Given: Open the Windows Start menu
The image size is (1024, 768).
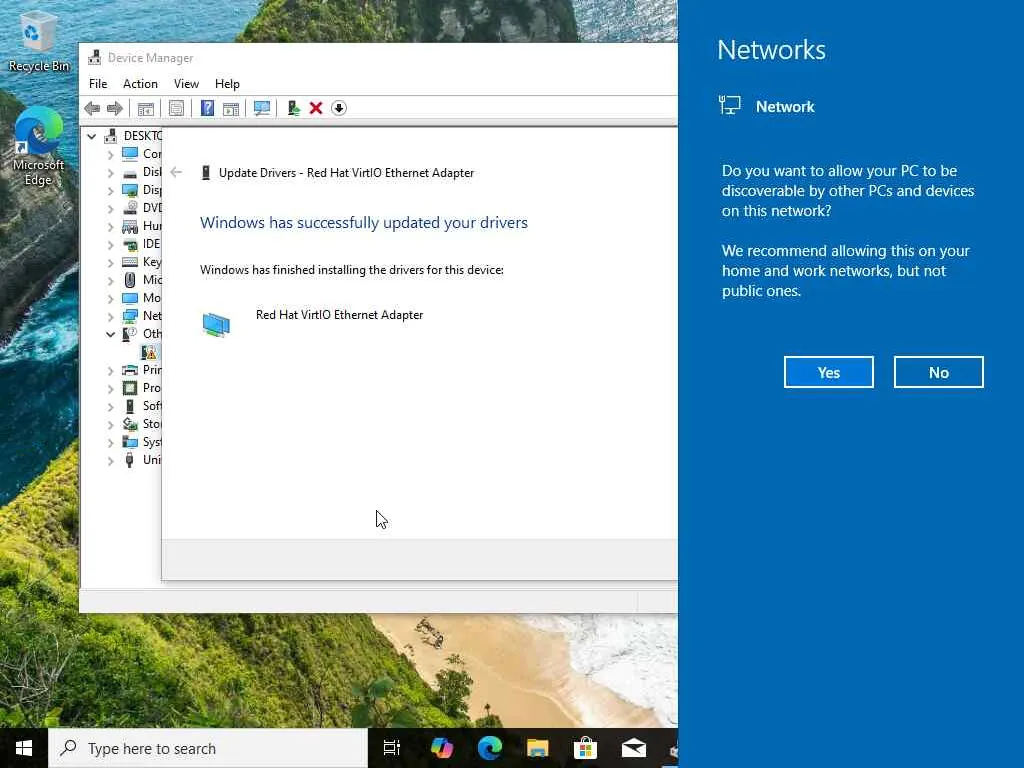Looking at the screenshot, I should point(24,748).
